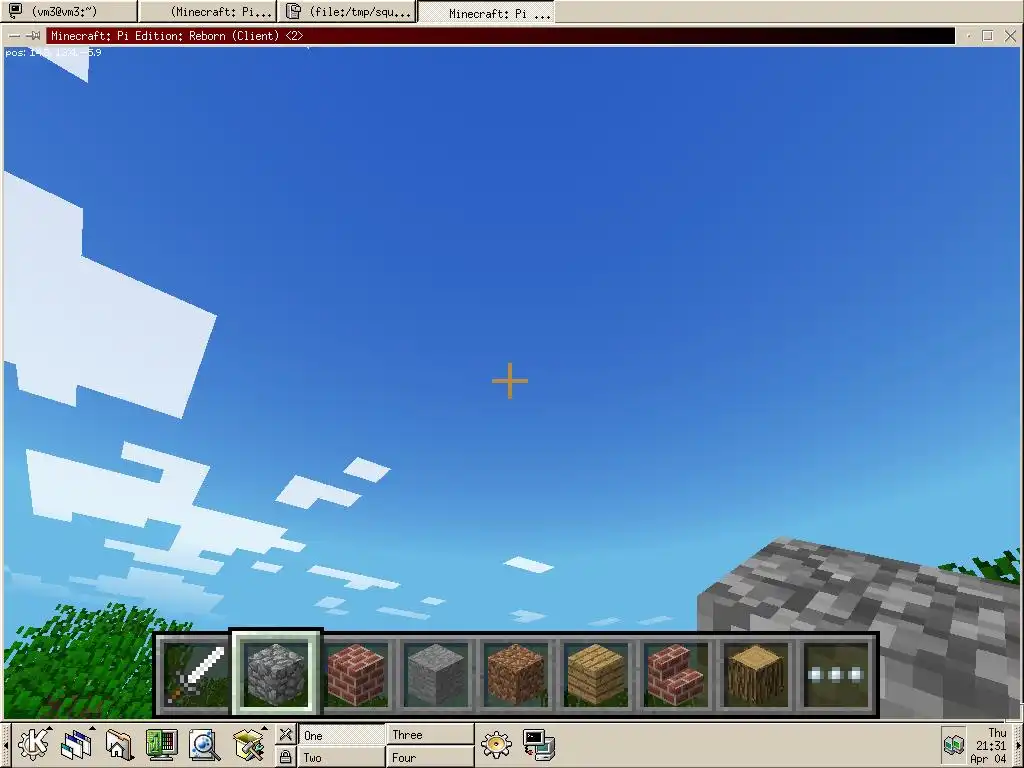Select the brick block hotbar slot
Screen dimensions: 1024x768
tap(356, 674)
